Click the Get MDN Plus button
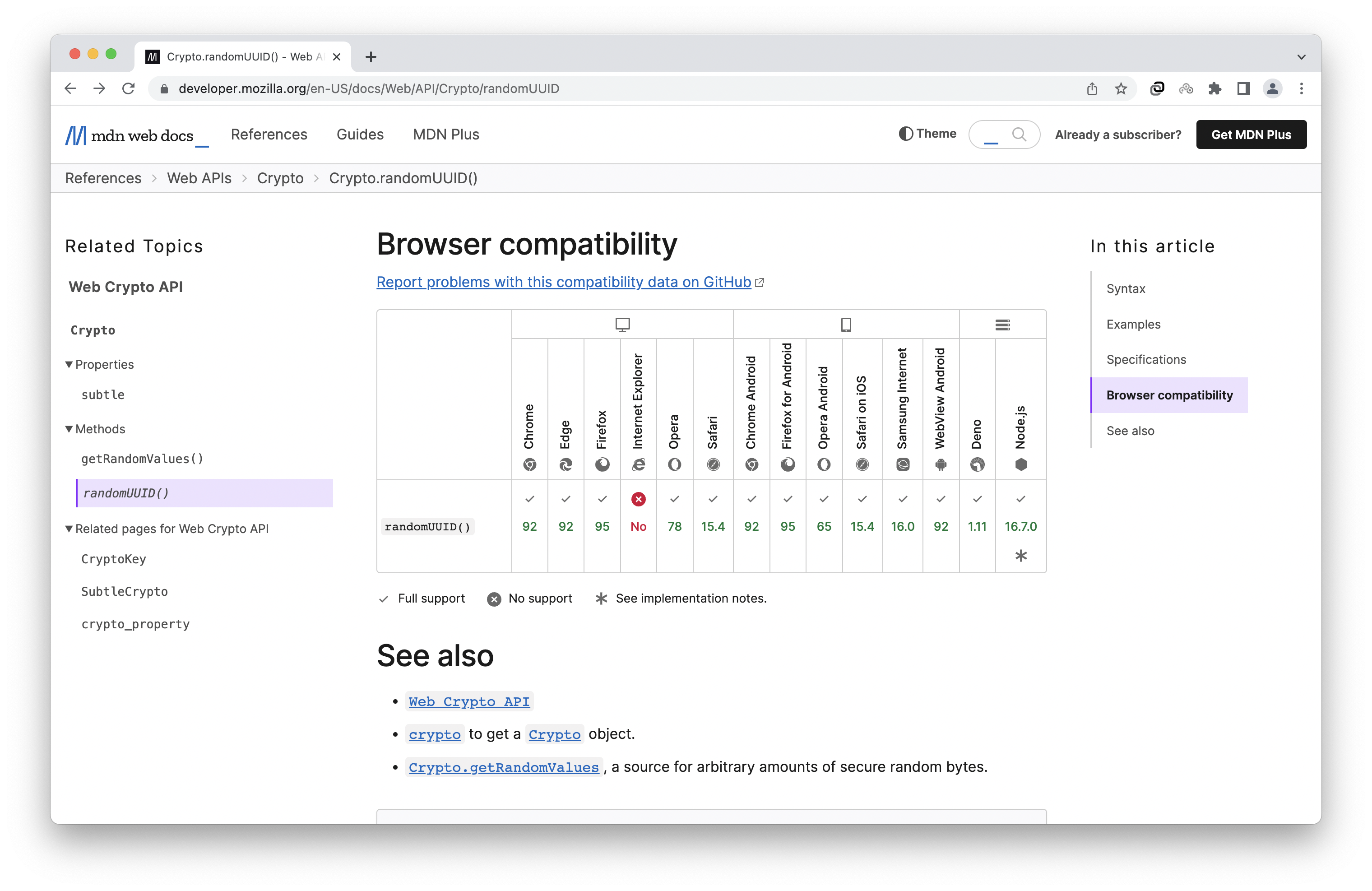Viewport: 1372px width, 891px height. 1251,135
